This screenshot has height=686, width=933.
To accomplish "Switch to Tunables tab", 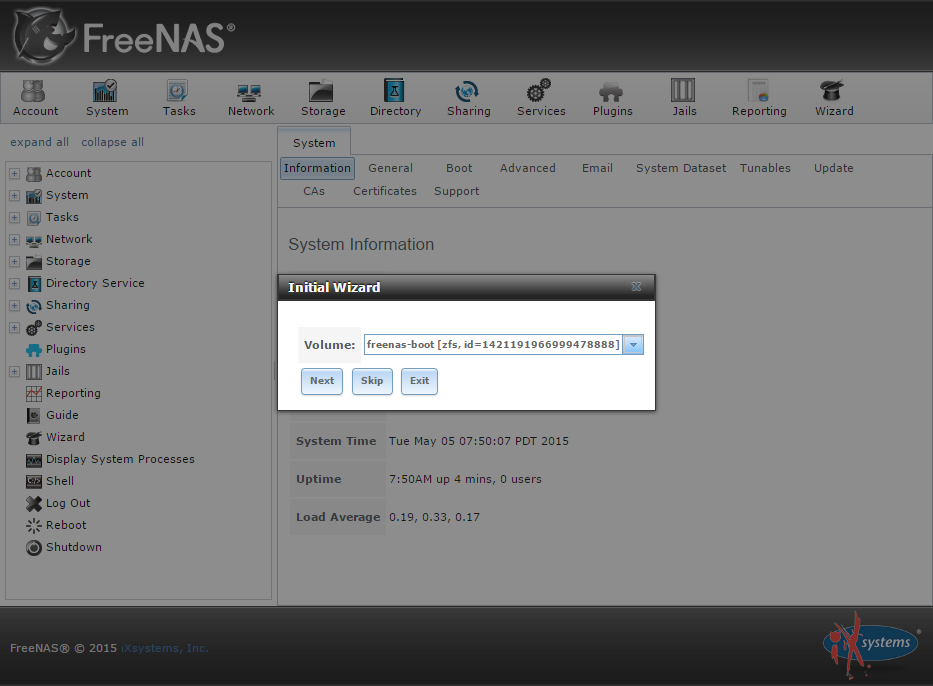I will coord(765,168).
